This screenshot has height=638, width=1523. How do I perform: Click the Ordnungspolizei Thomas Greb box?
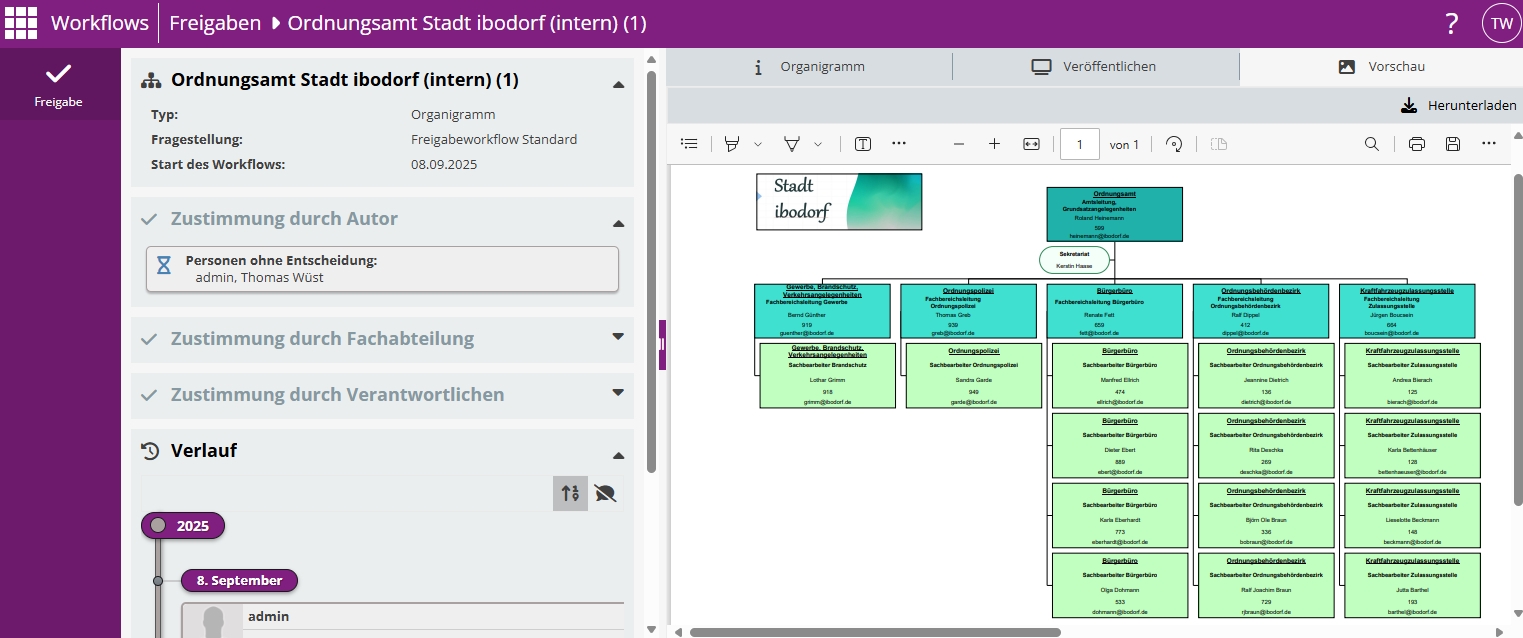[x=968, y=311]
